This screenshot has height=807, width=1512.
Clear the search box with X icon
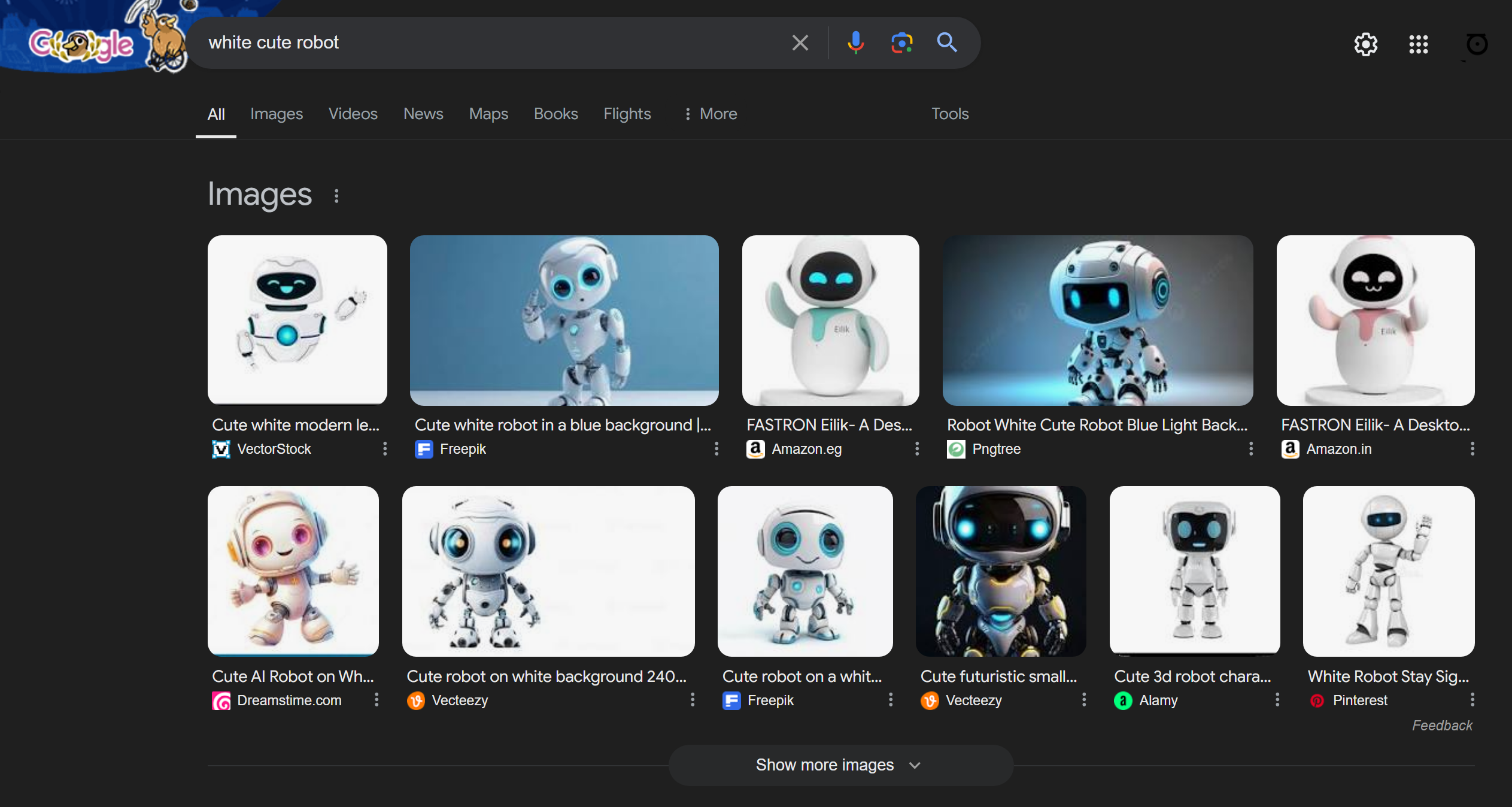800,43
